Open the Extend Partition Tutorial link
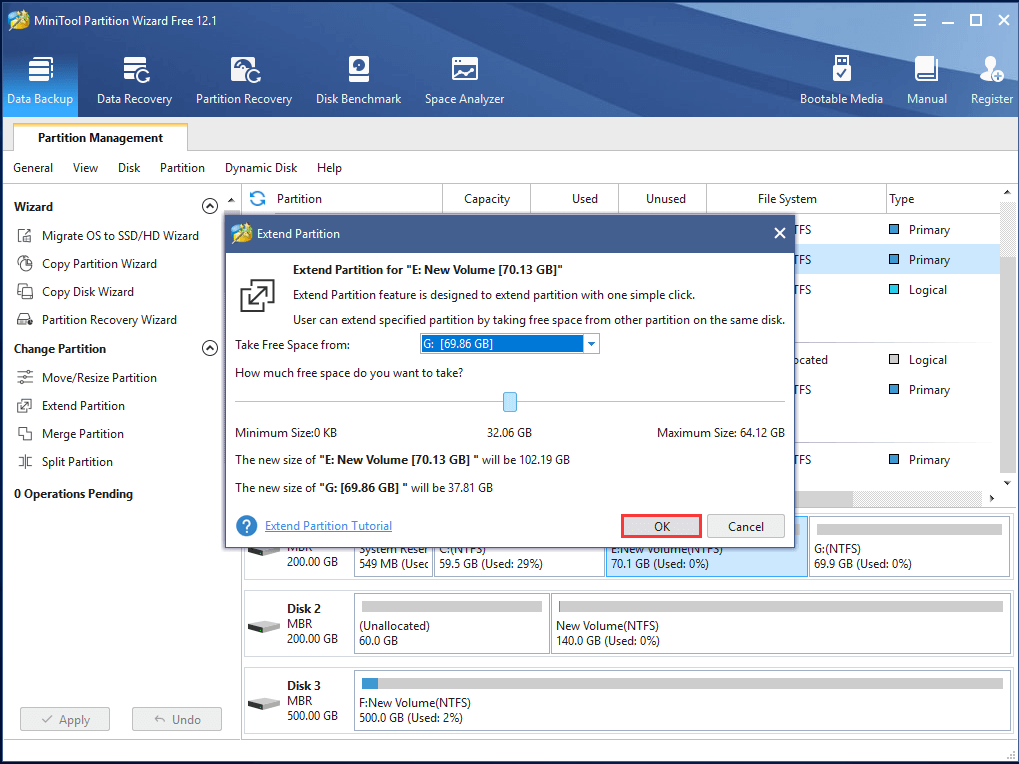 tap(328, 526)
